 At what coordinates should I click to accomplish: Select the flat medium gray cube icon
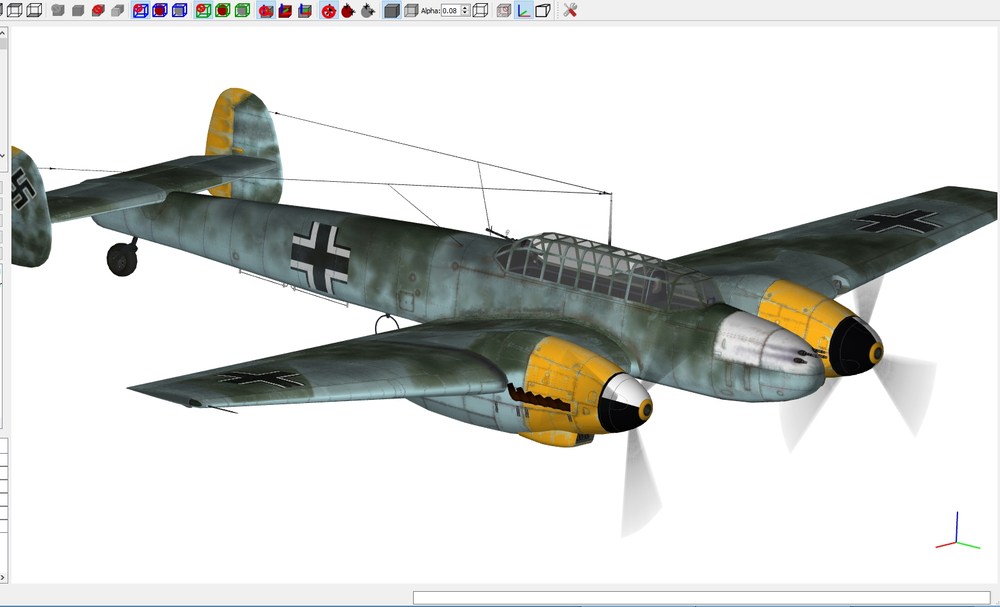tap(78, 10)
